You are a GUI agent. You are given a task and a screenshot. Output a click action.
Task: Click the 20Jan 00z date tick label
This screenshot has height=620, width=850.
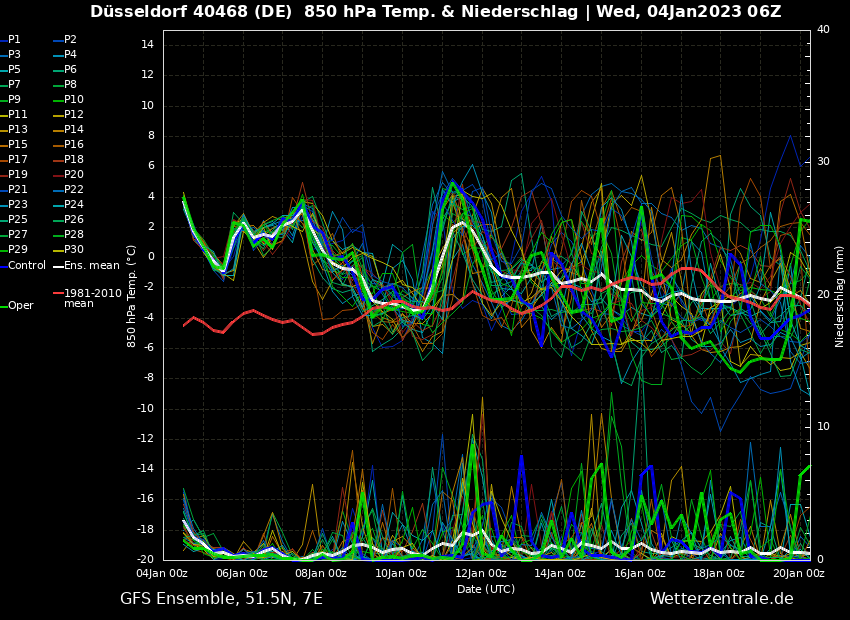(798, 574)
